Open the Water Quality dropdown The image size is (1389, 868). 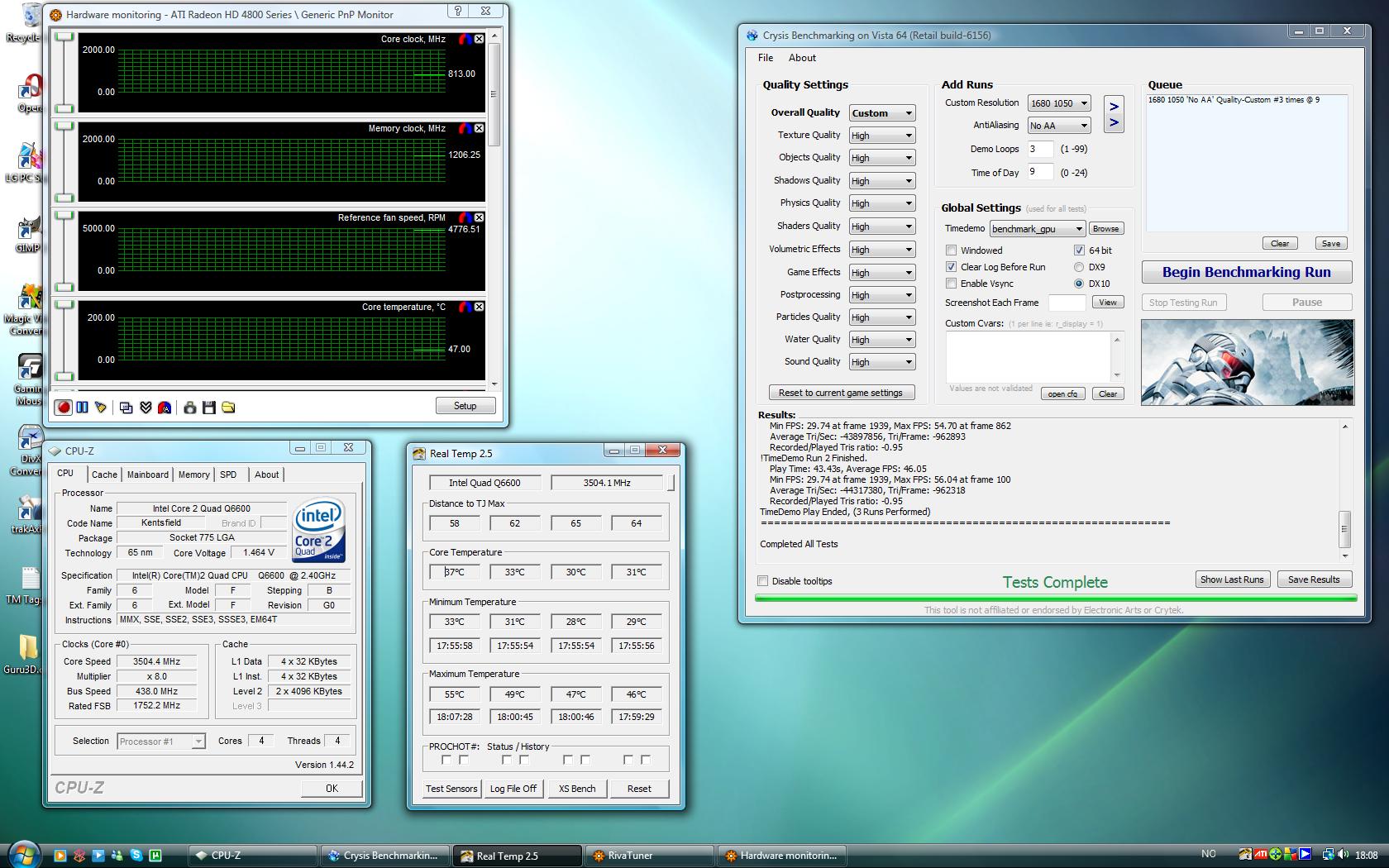882,340
